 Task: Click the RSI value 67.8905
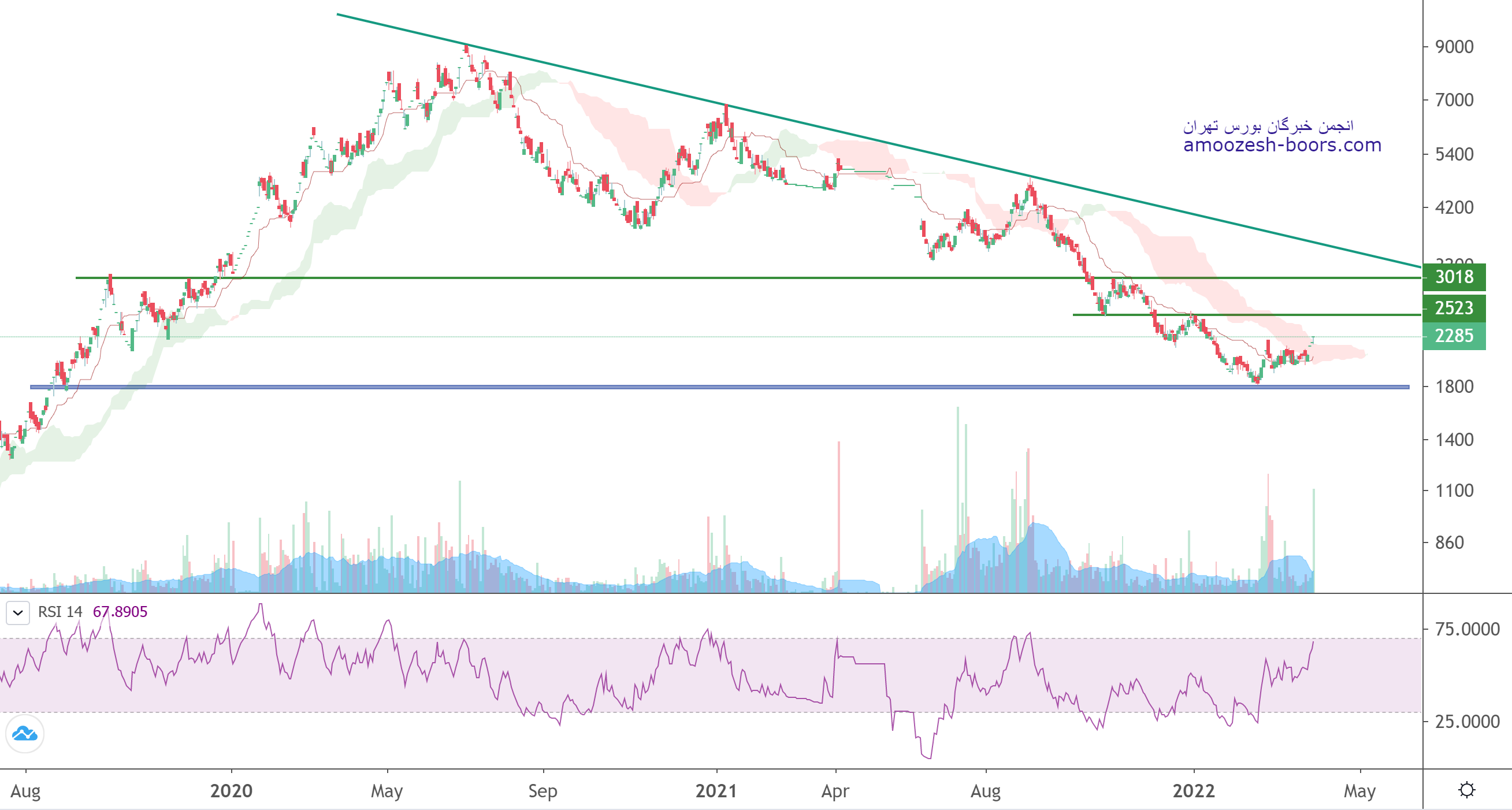[120, 612]
